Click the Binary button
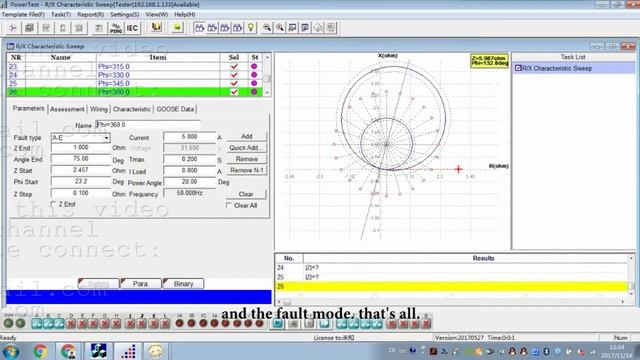The height and width of the screenshot is (360, 640). 183,283
